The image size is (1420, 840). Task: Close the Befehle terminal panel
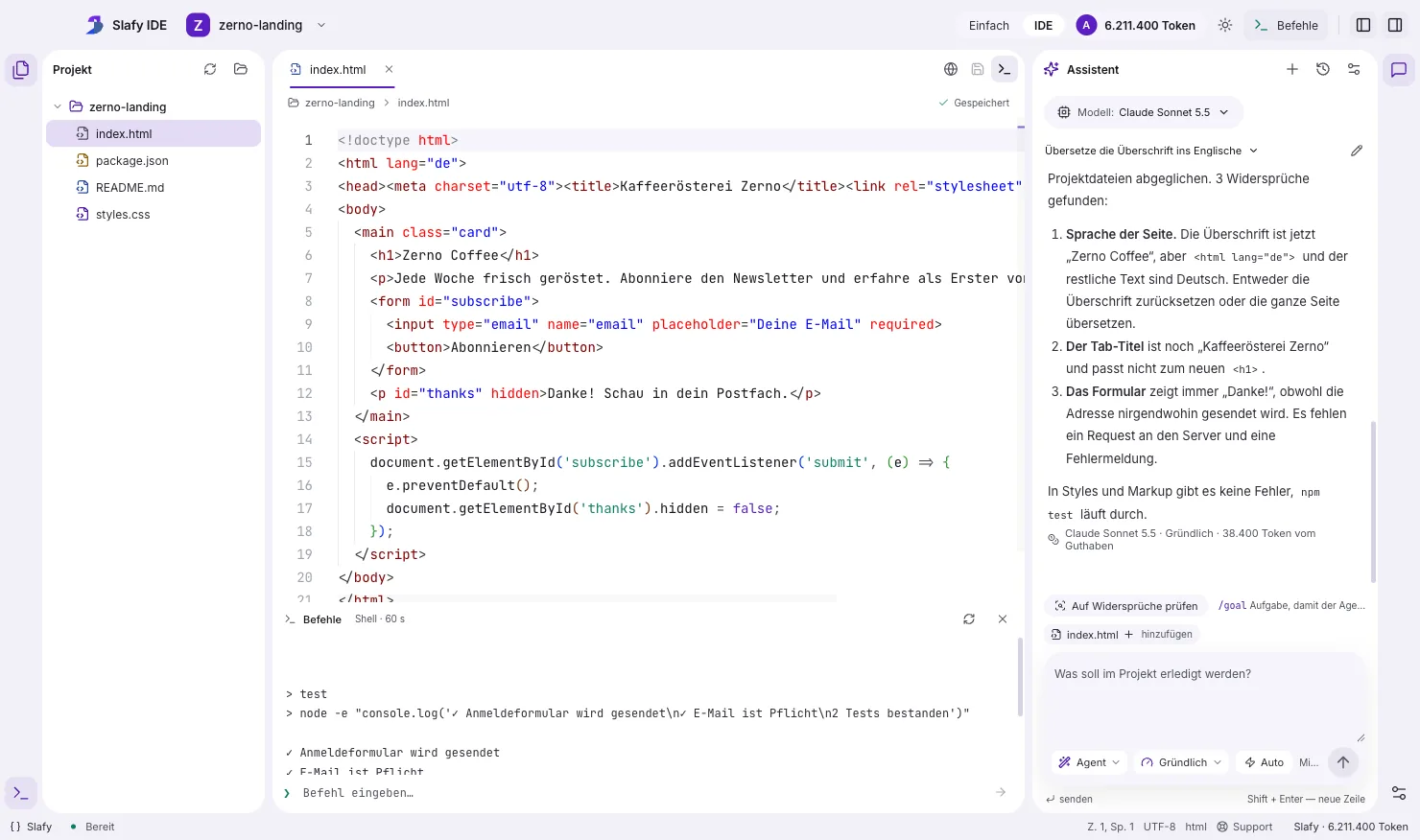pyautogui.click(x=1003, y=619)
